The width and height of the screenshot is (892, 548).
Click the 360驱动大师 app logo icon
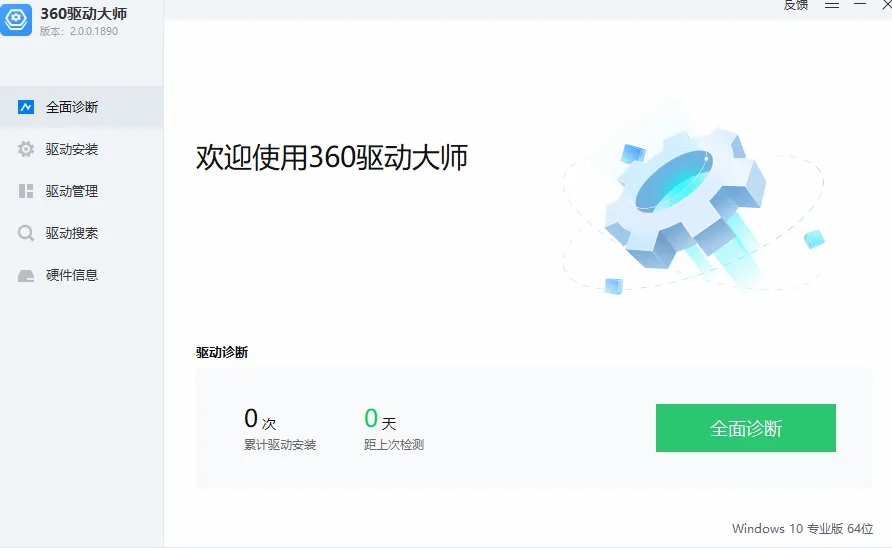click(15, 18)
